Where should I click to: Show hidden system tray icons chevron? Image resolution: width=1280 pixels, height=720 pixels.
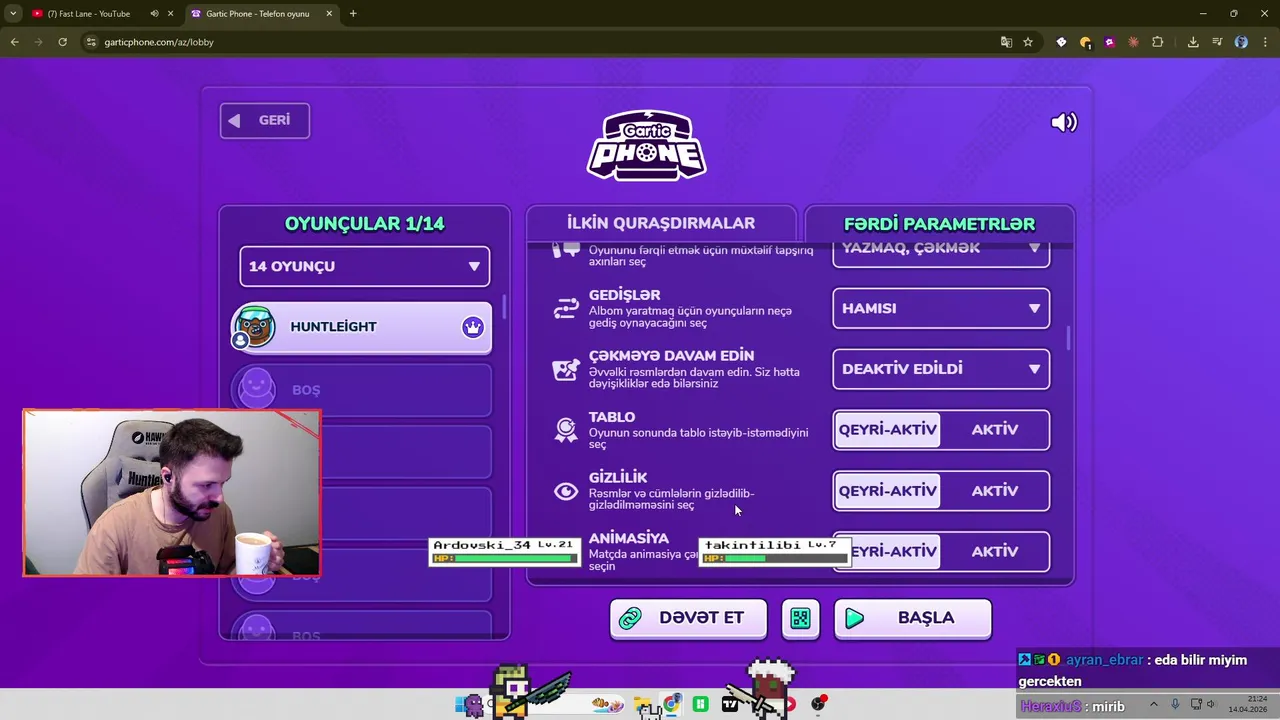tap(1154, 704)
